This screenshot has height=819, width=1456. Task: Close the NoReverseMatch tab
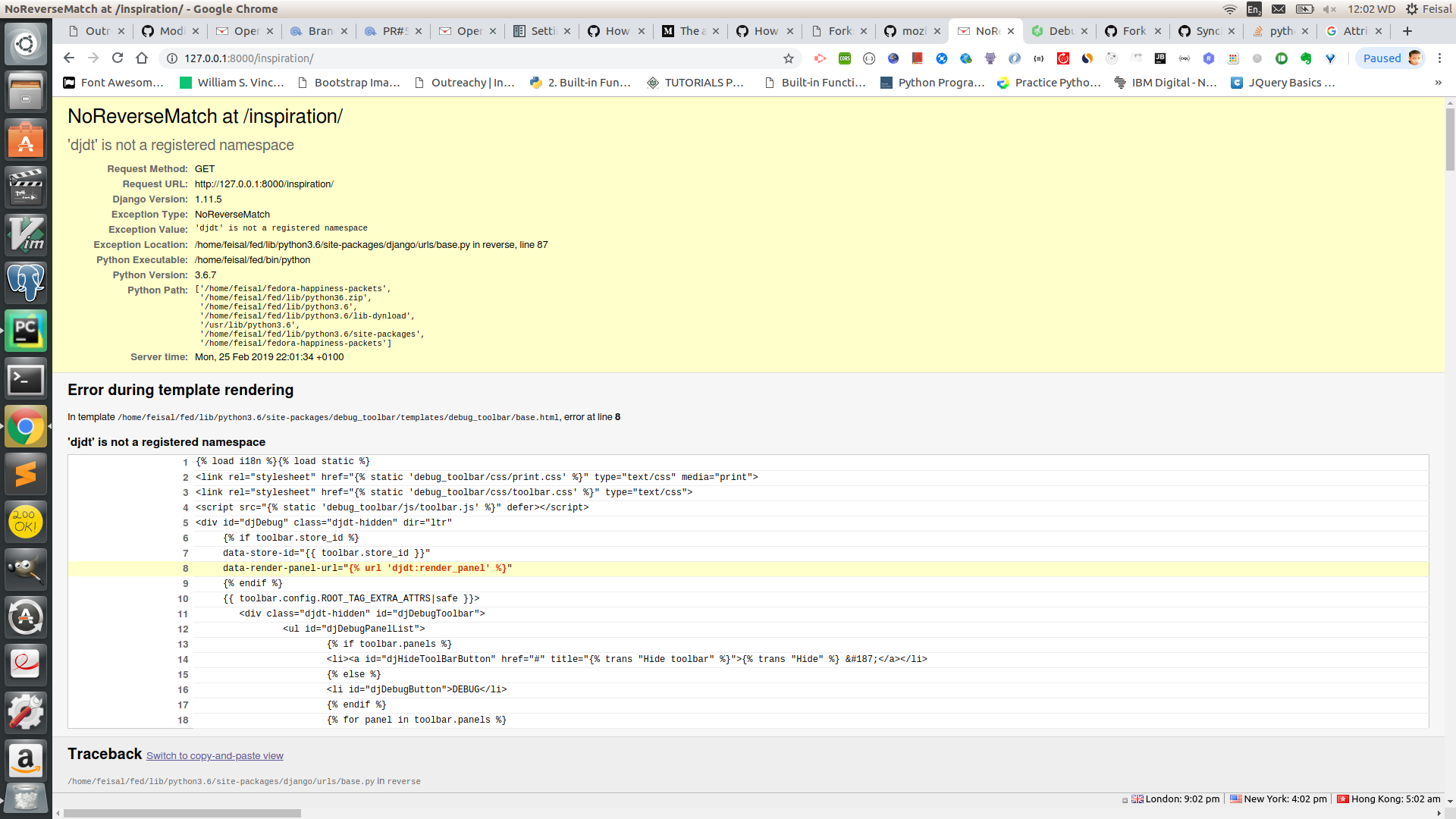(1011, 31)
